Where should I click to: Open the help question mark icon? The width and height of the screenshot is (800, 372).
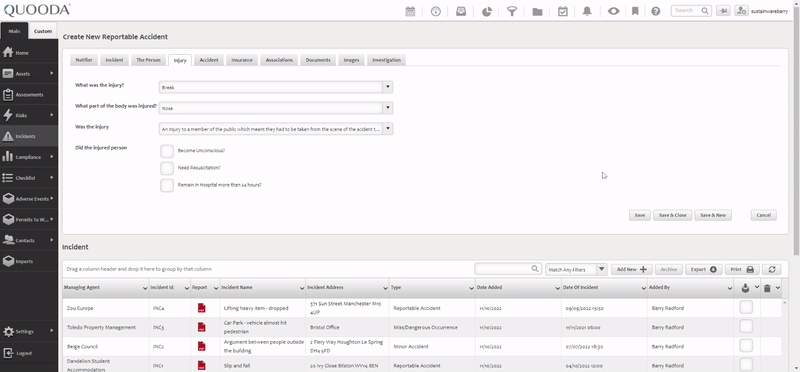(656, 11)
